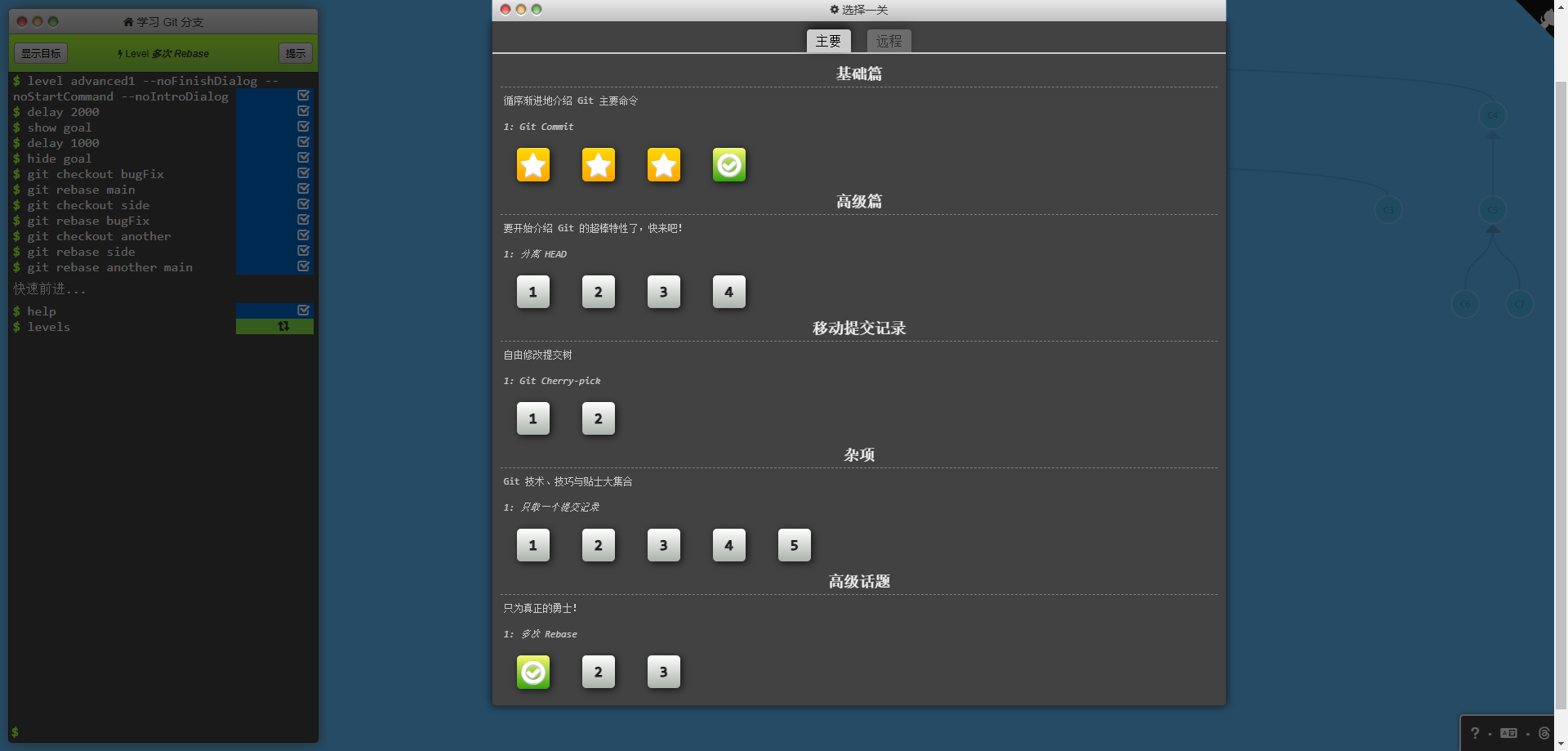Screen dimensions: 1568x751
Task: Click the check icon beside git rebase main
Action: pyautogui.click(x=303, y=189)
